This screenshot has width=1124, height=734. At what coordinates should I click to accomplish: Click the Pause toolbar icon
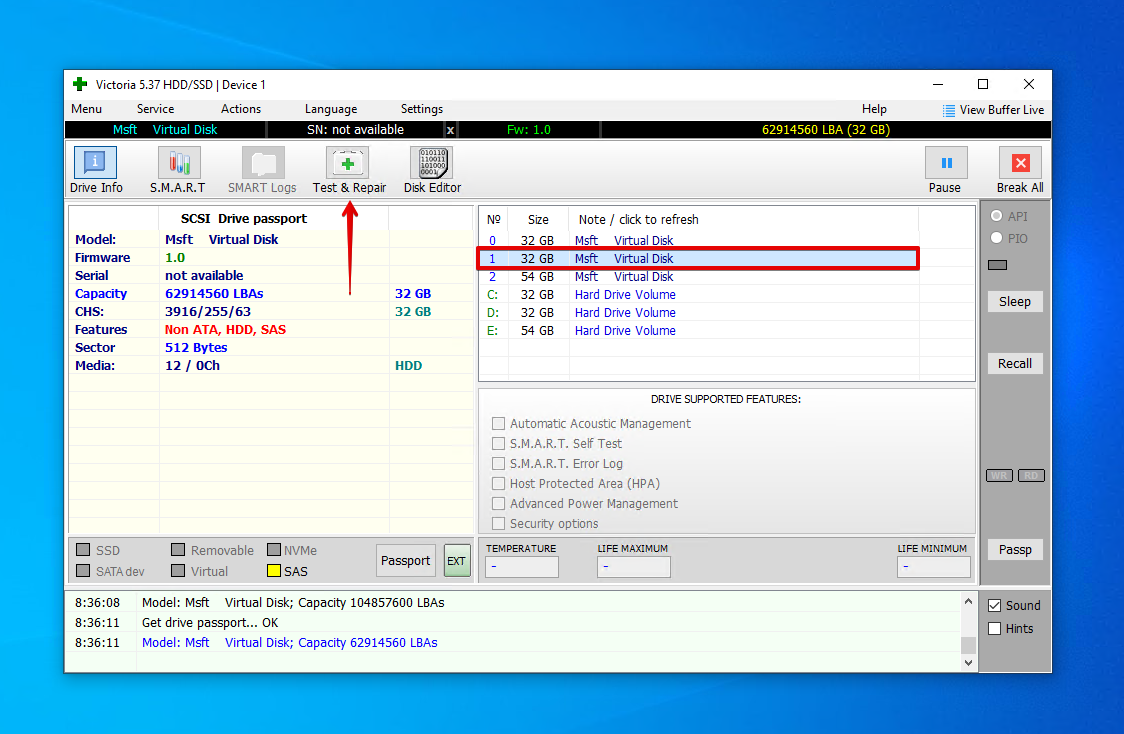pos(946,163)
